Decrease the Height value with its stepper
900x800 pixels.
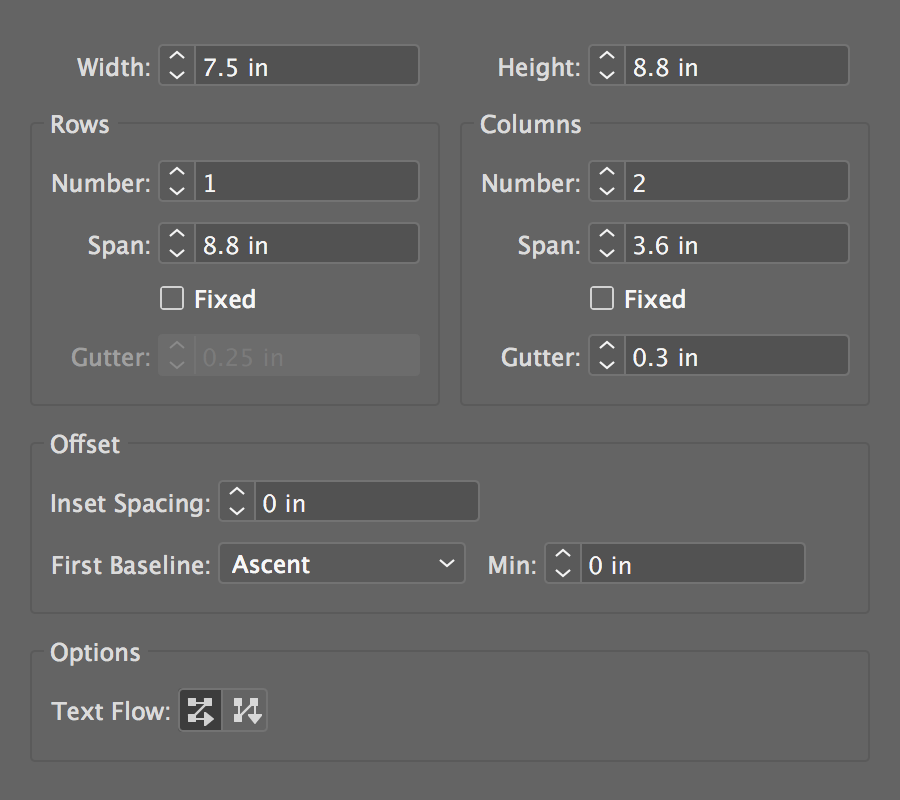click(x=607, y=72)
